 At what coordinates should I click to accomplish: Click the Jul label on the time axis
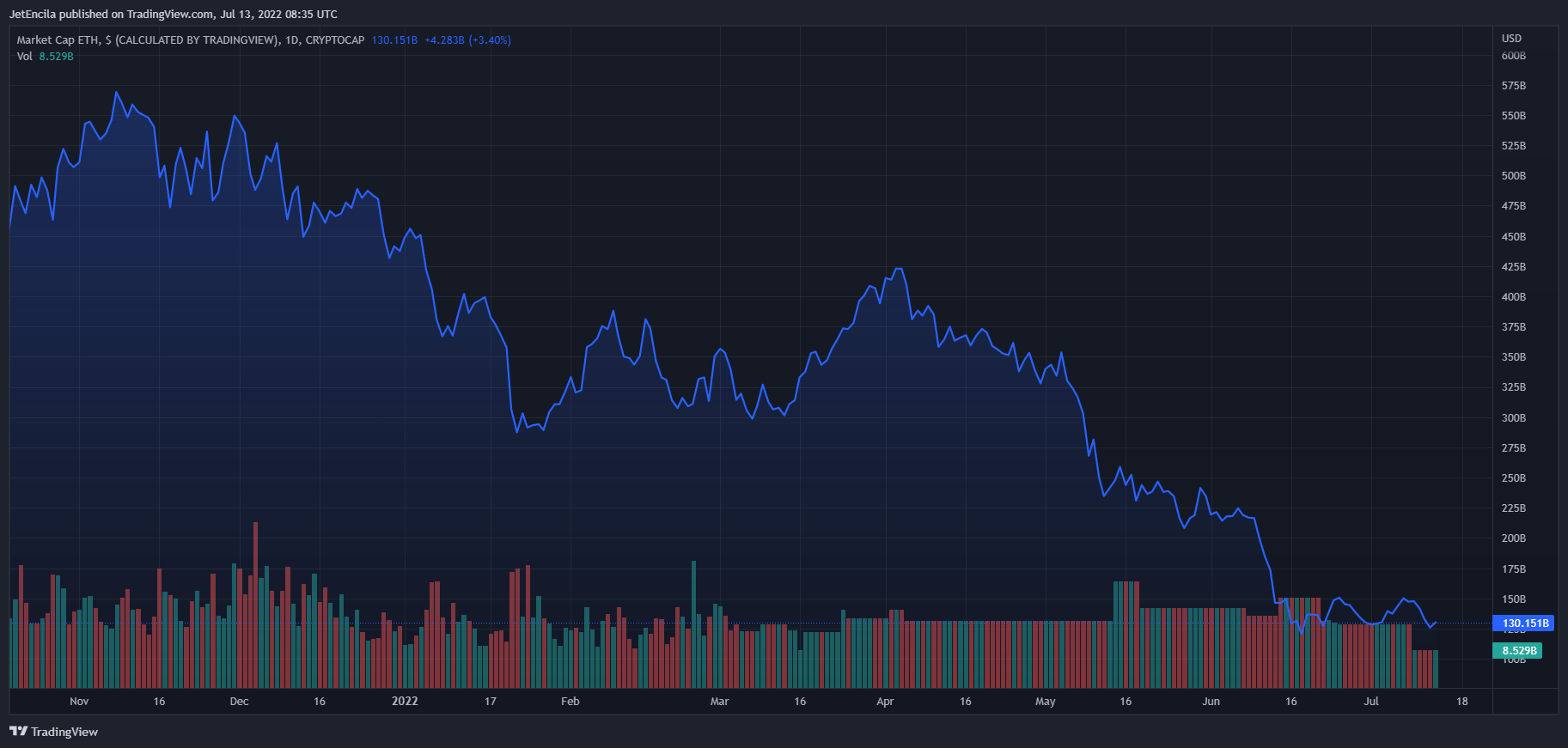pyautogui.click(x=1371, y=702)
